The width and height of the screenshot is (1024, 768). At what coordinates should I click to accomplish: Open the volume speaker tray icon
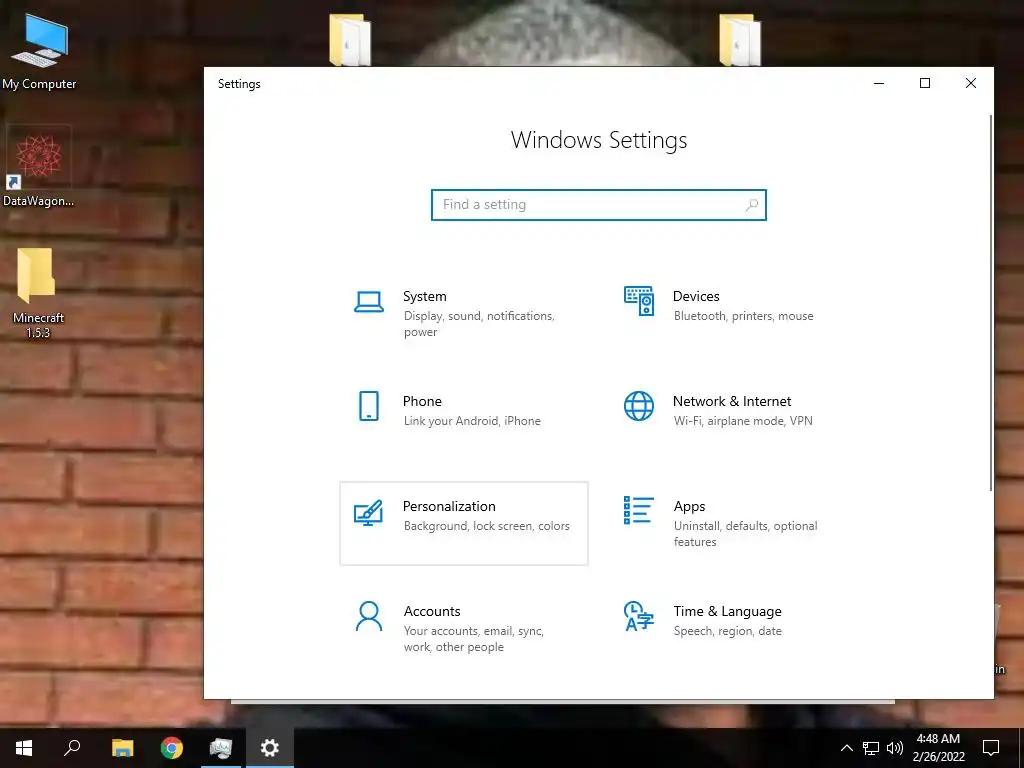tap(895, 748)
